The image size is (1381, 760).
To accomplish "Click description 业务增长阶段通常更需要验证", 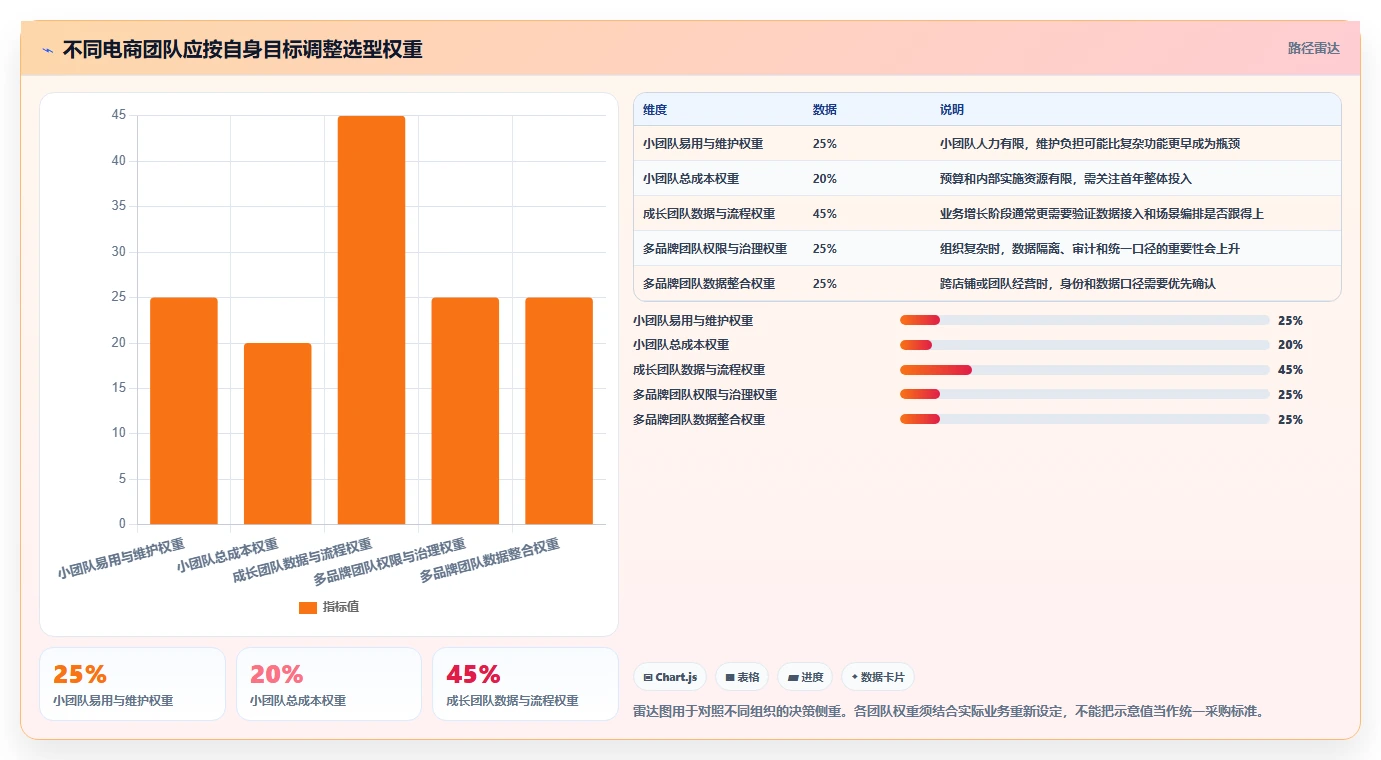I will coord(1103,214).
